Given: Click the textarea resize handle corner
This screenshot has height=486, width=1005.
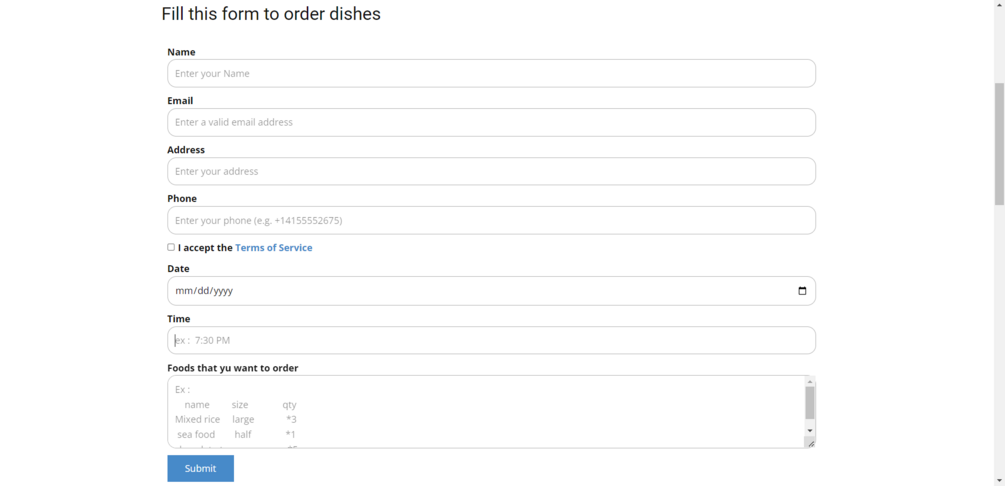Looking at the screenshot, I should coord(810,443).
